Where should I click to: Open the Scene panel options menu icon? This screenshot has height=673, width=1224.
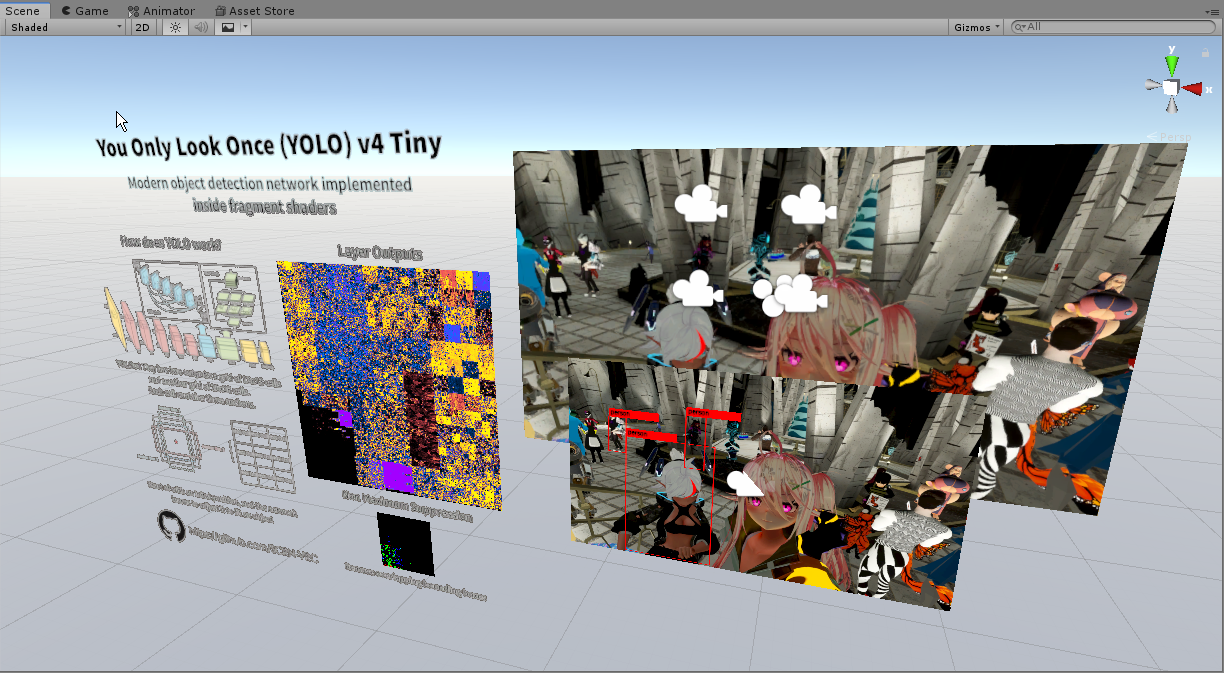pos(1212,10)
